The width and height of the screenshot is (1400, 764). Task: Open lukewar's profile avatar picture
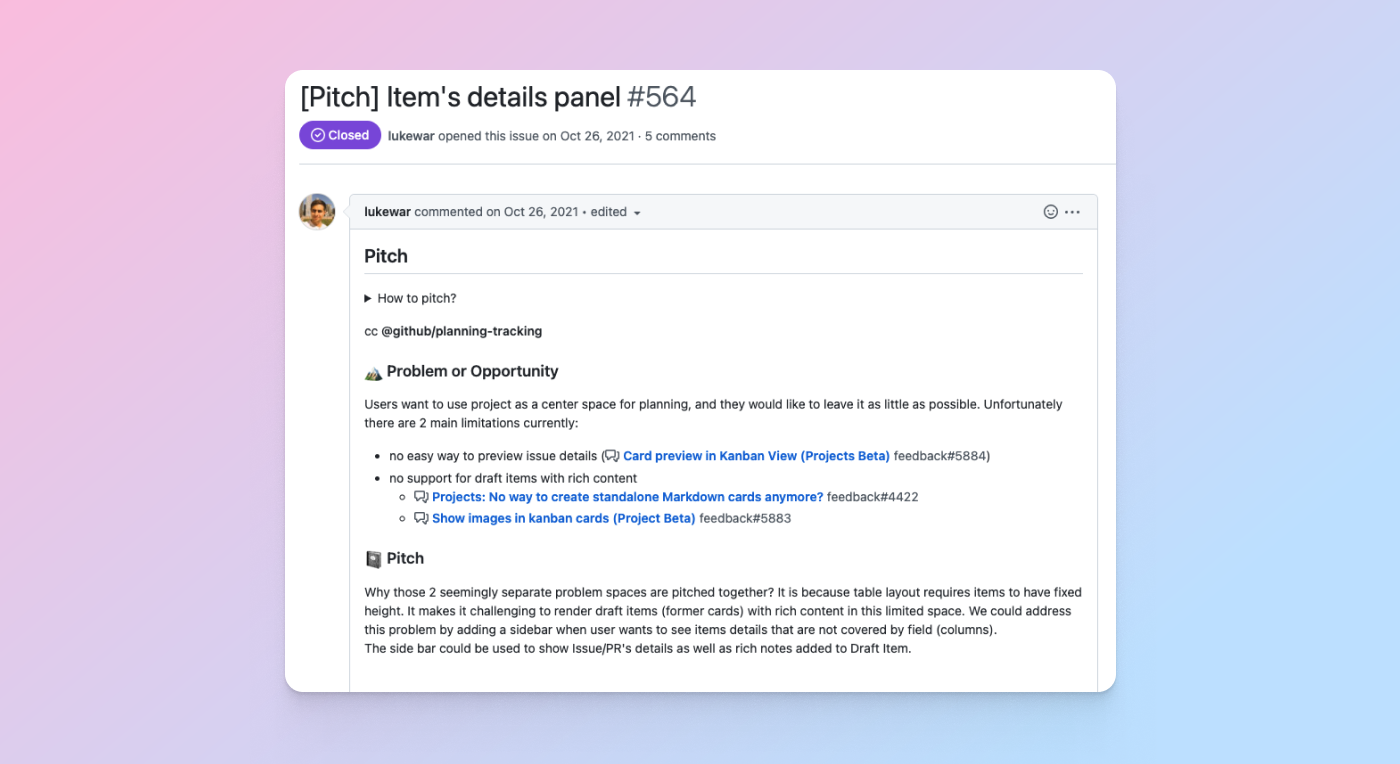(317, 212)
